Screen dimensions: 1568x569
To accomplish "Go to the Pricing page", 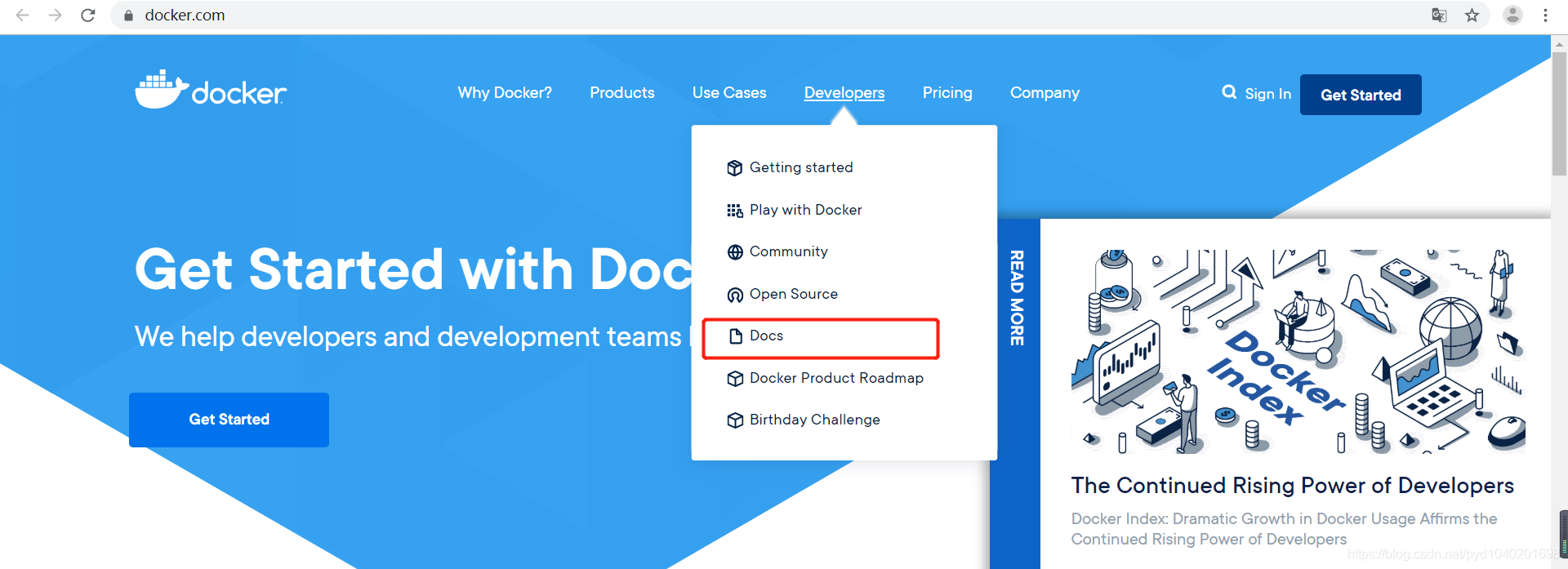I will tap(947, 93).
